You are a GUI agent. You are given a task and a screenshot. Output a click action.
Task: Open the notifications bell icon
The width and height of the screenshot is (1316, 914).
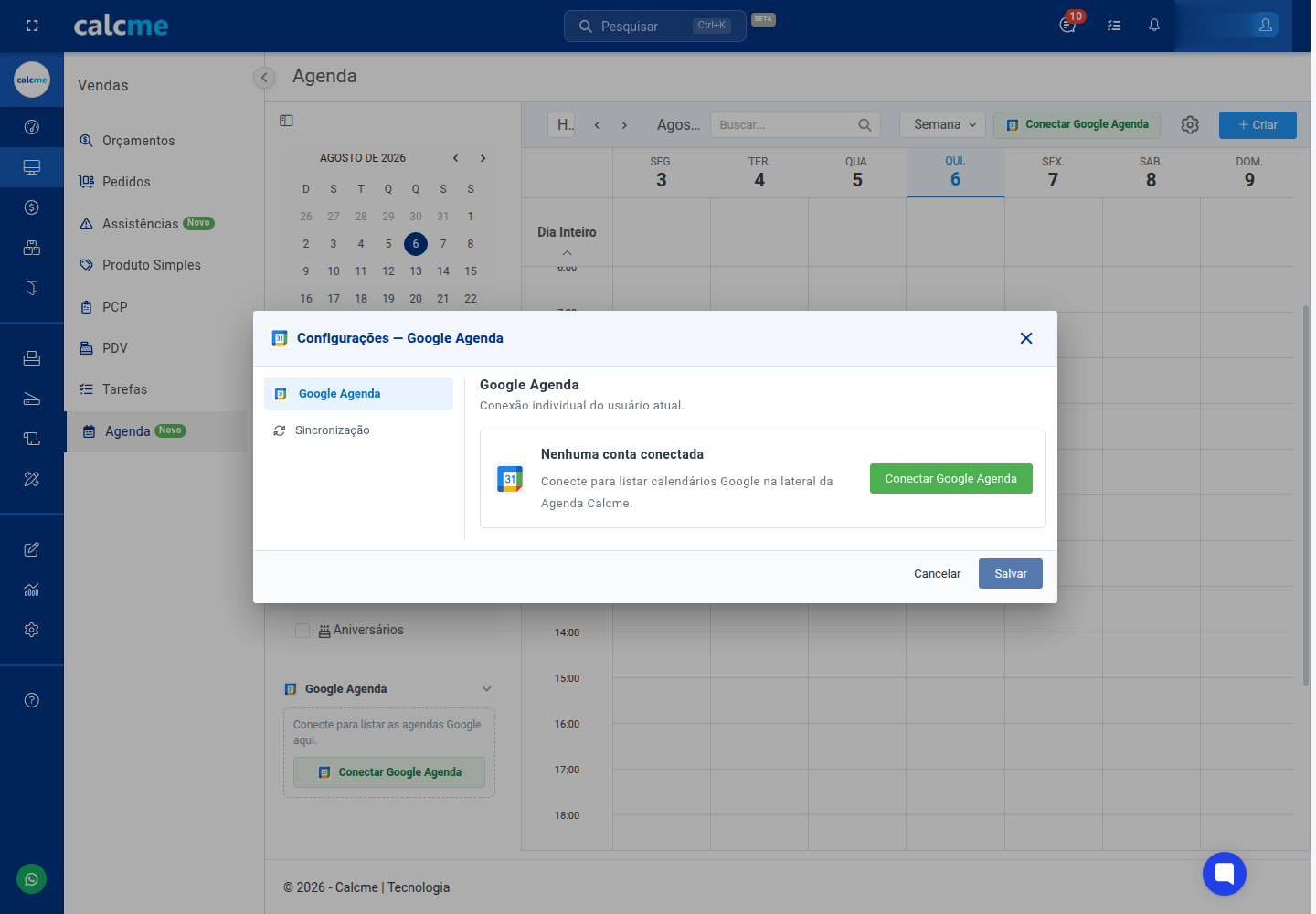[1154, 26]
